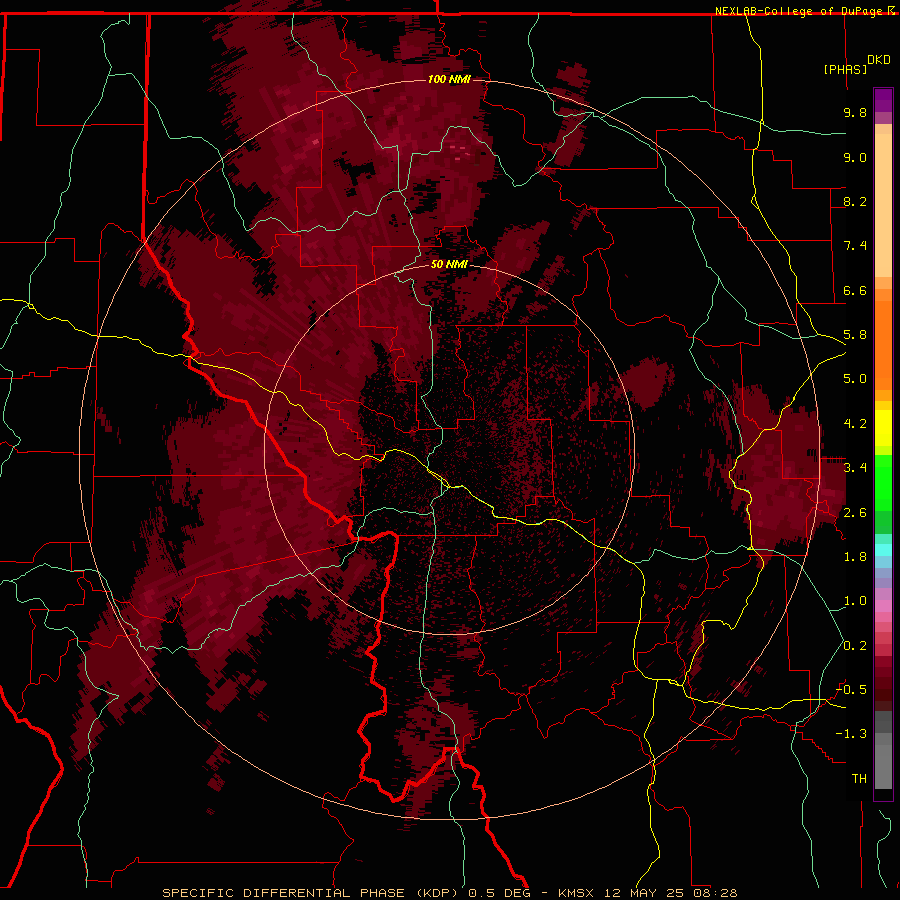Viewport: 900px width, 900px height.
Task: Click the 5.0 legend value
Action: pos(855,379)
